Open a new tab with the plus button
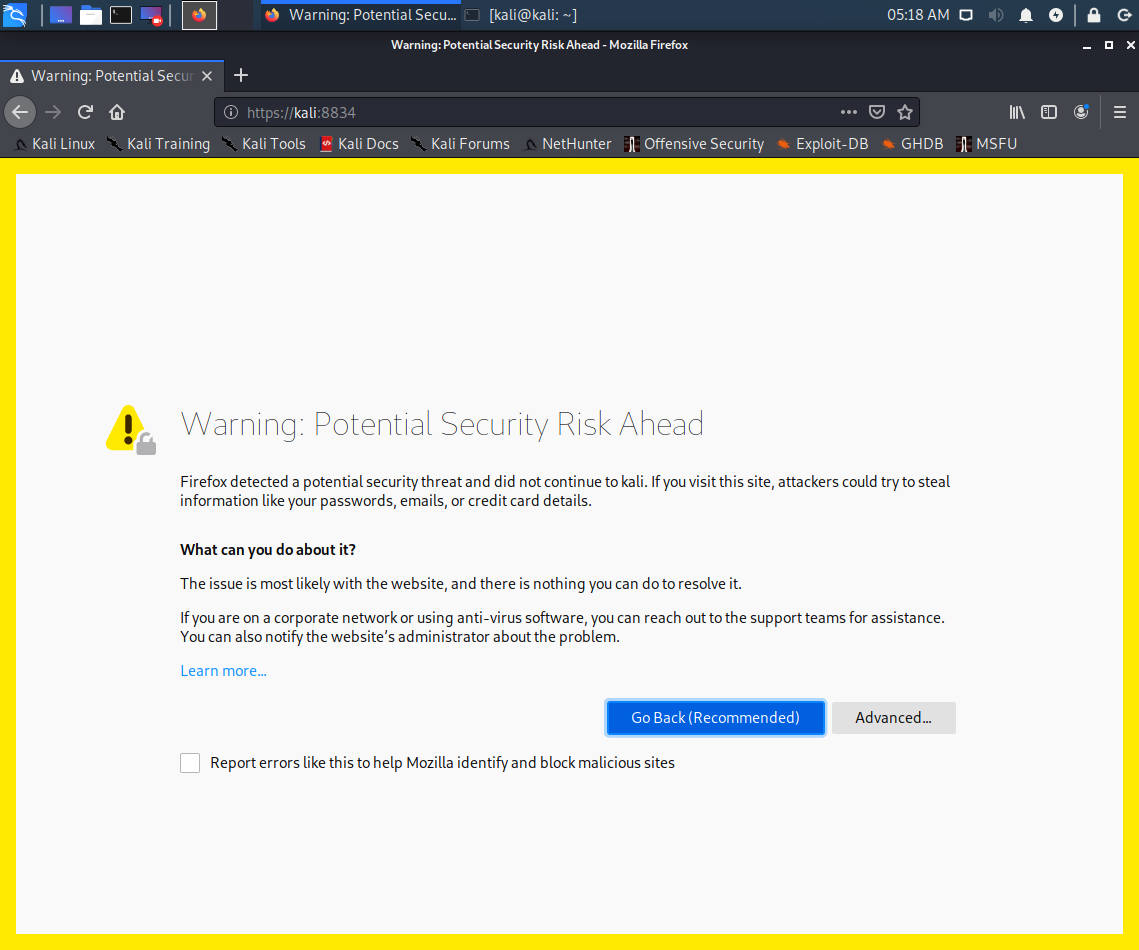The image size is (1139, 950). (x=241, y=75)
